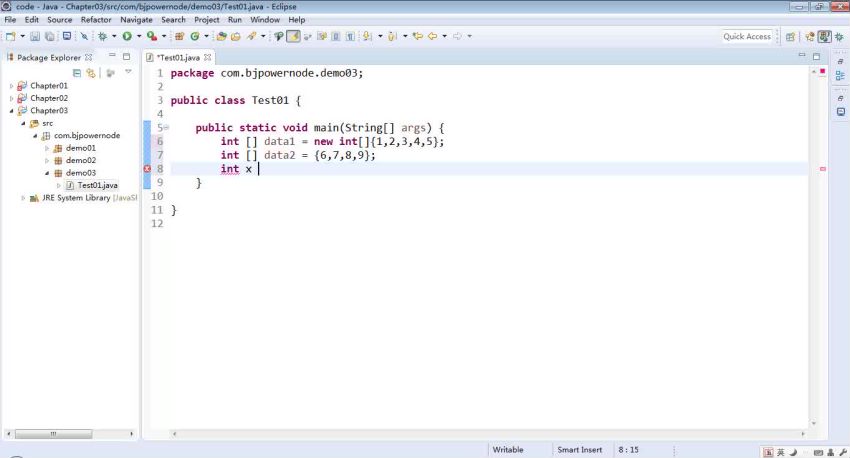Viewport: 850px width, 458px height.
Task: Switch to the Debug perspective icon
Action: click(839, 36)
